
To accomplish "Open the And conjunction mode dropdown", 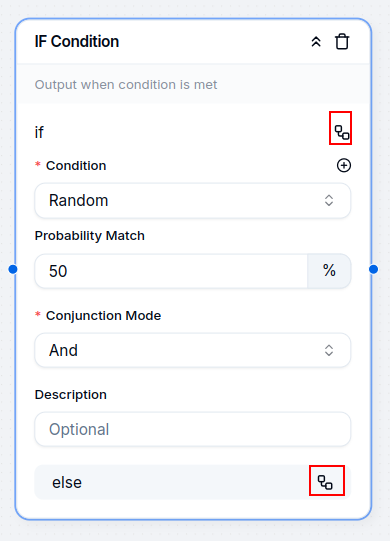I will [193, 350].
